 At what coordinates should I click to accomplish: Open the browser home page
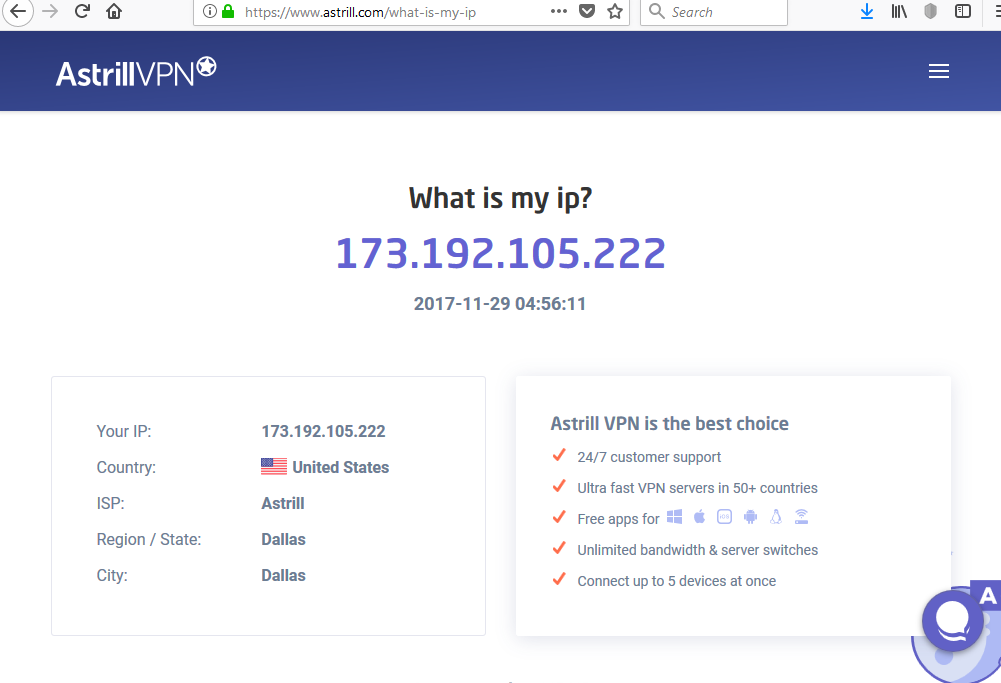click(114, 11)
